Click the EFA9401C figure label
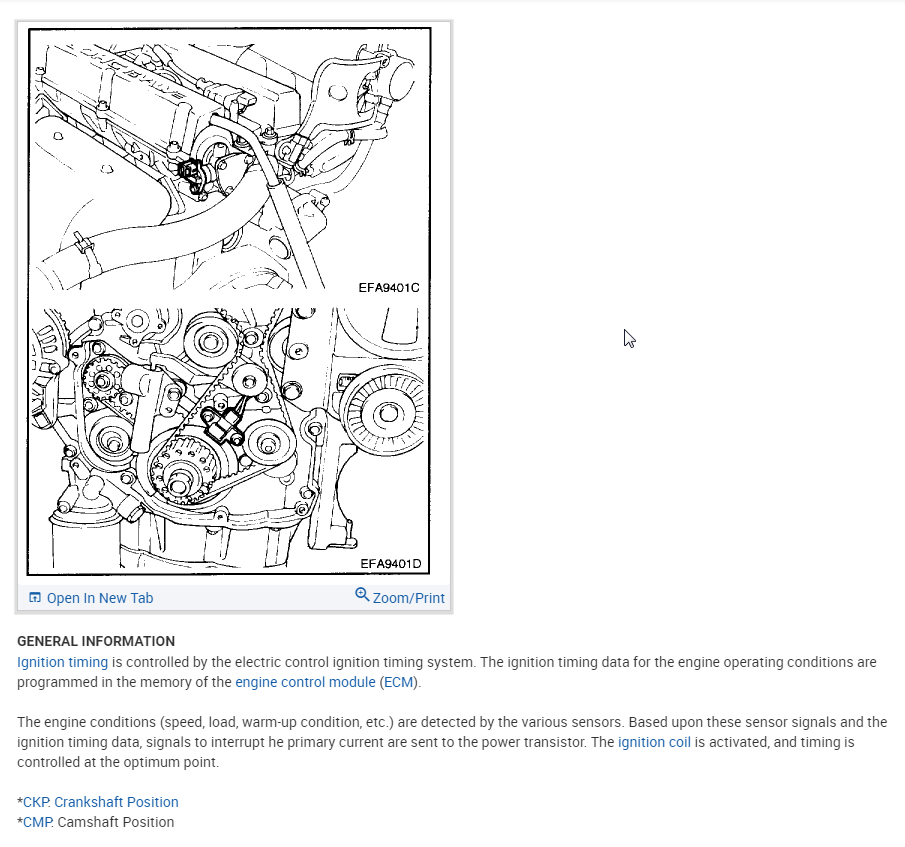The image size is (905, 847). (389, 287)
